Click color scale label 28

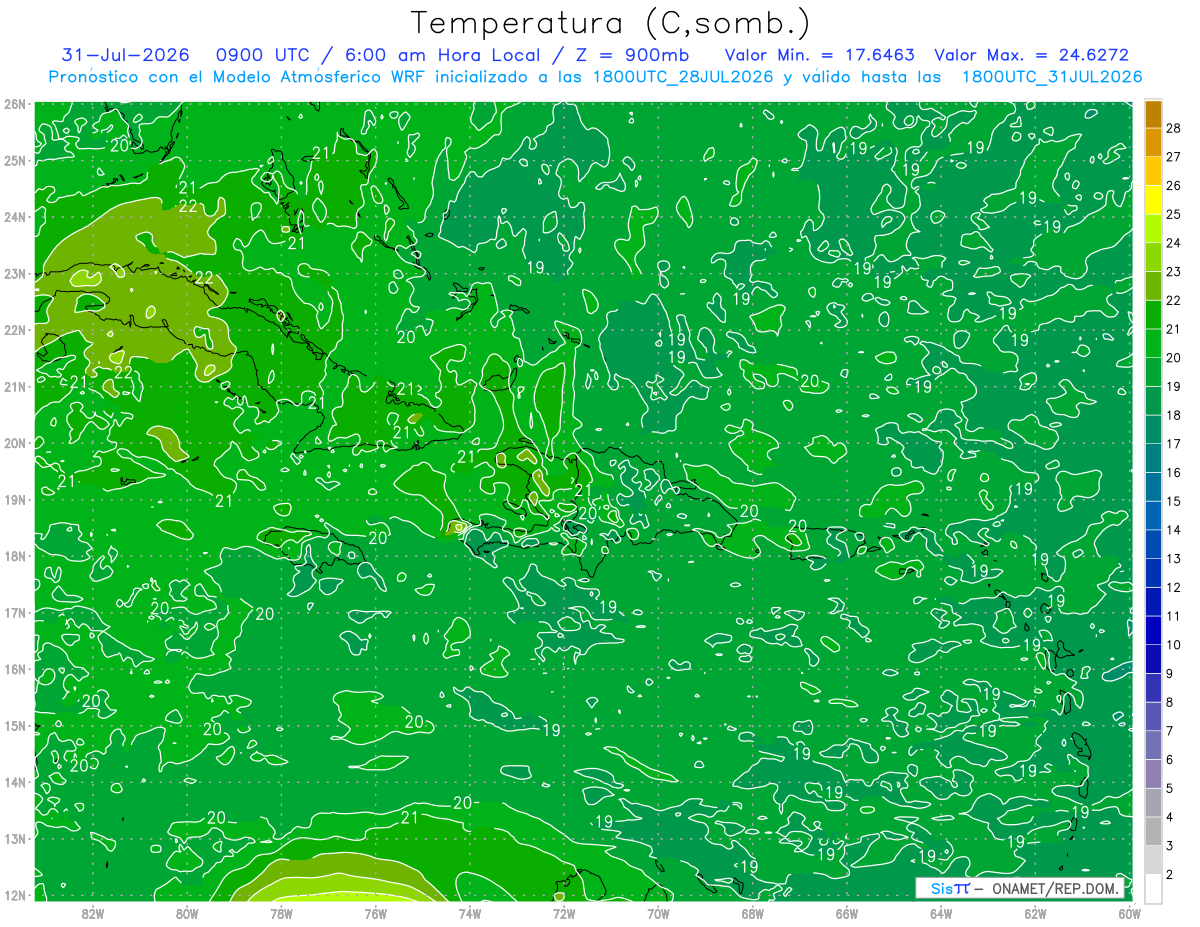pos(1174,128)
